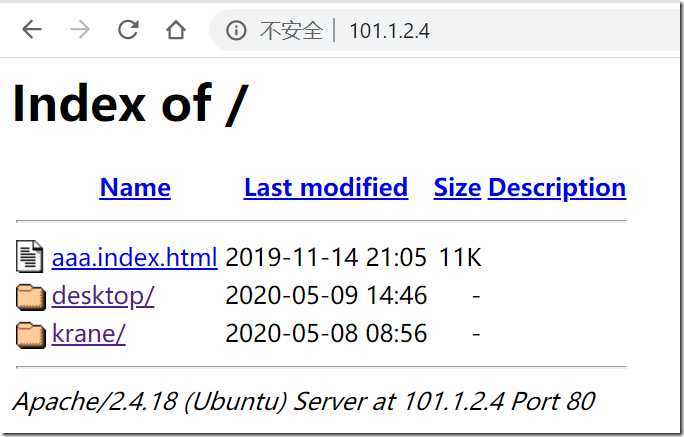Click the forward navigation arrow

coord(80,30)
